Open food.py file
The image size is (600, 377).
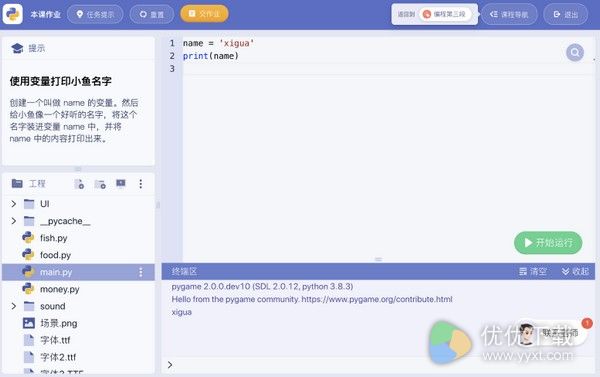pos(78,255)
